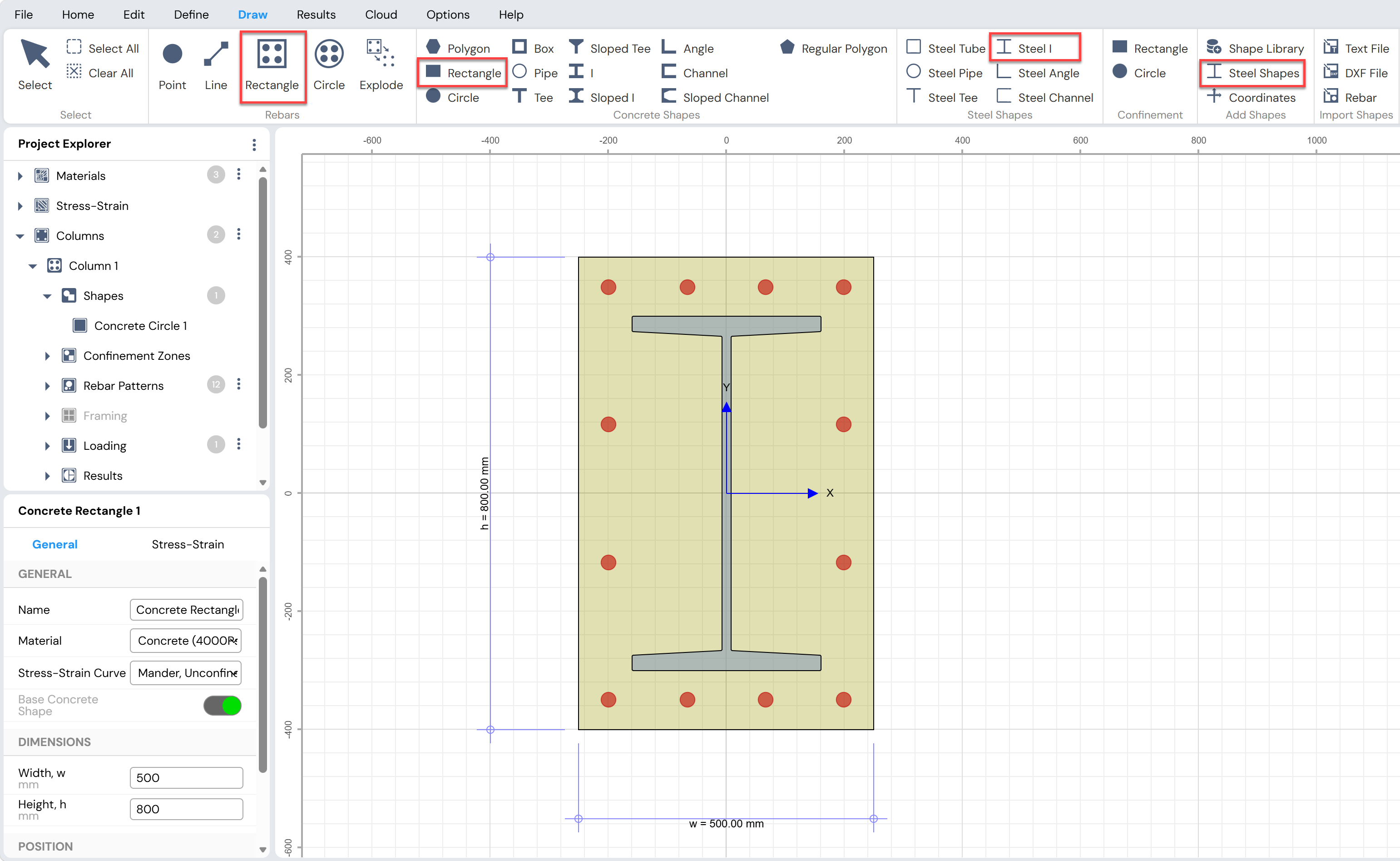Expand the Confinement Zones node
The height and width of the screenshot is (861, 1400).
pyautogui.click(x=47, y=356)
